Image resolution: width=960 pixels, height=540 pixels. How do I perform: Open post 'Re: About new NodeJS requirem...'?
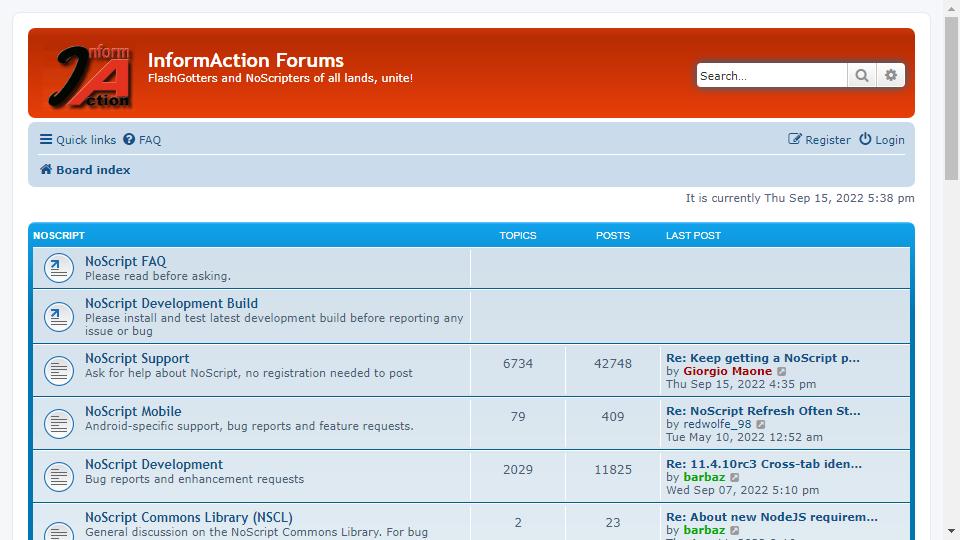coord(772,517)
